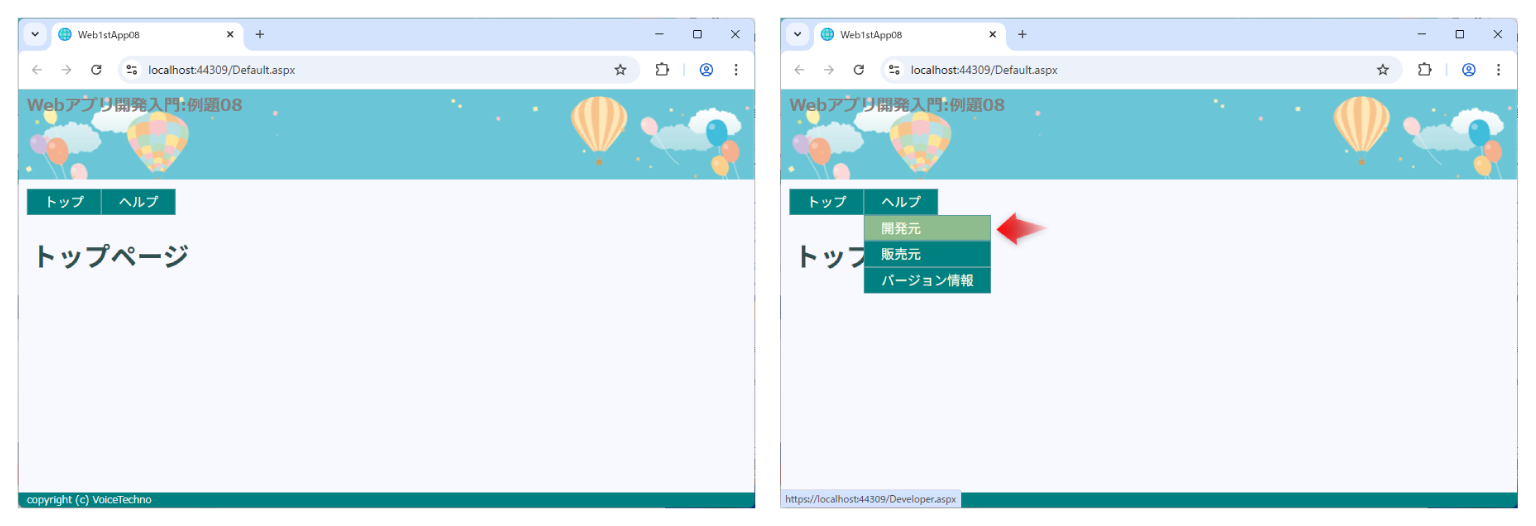Open extensions puzzle icon in right window
The width and height of the screenshot is (1536, 526).
point(1425,70)
